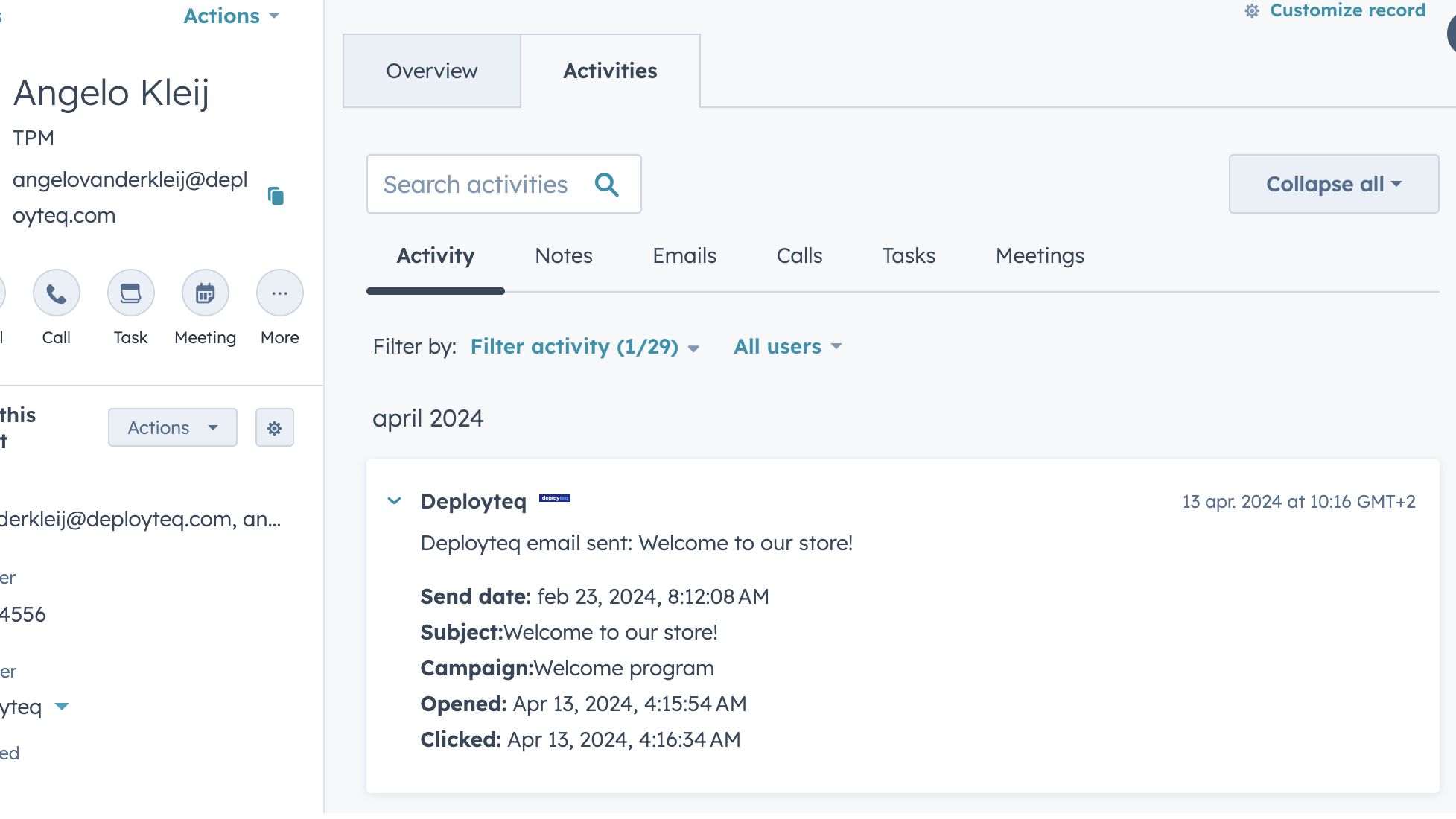The height and width of the screenshot is (819, 1456).
Task: Click the Search activities input field
Action: 477,185
